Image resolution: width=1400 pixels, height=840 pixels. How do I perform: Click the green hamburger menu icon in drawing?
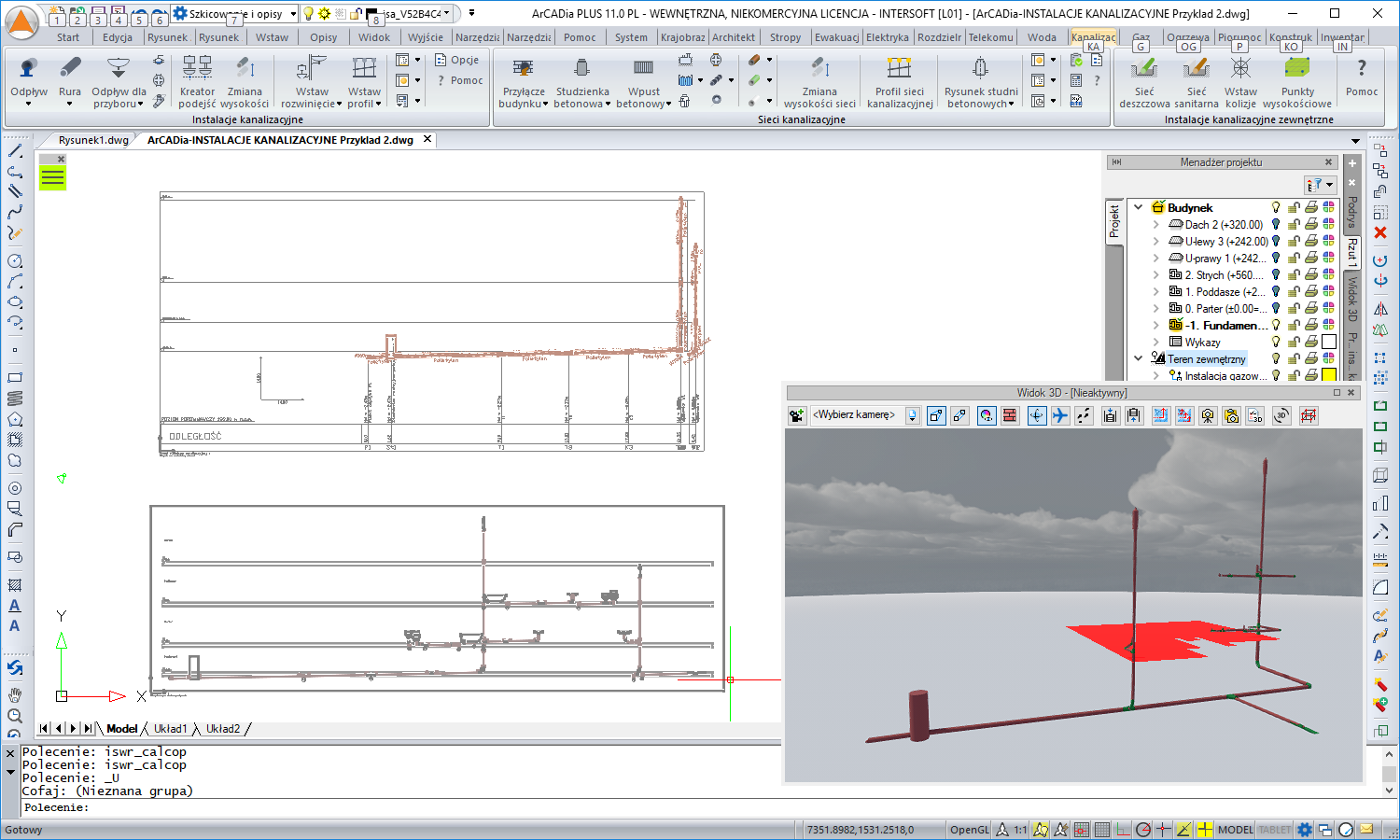[x=52, y=177]
